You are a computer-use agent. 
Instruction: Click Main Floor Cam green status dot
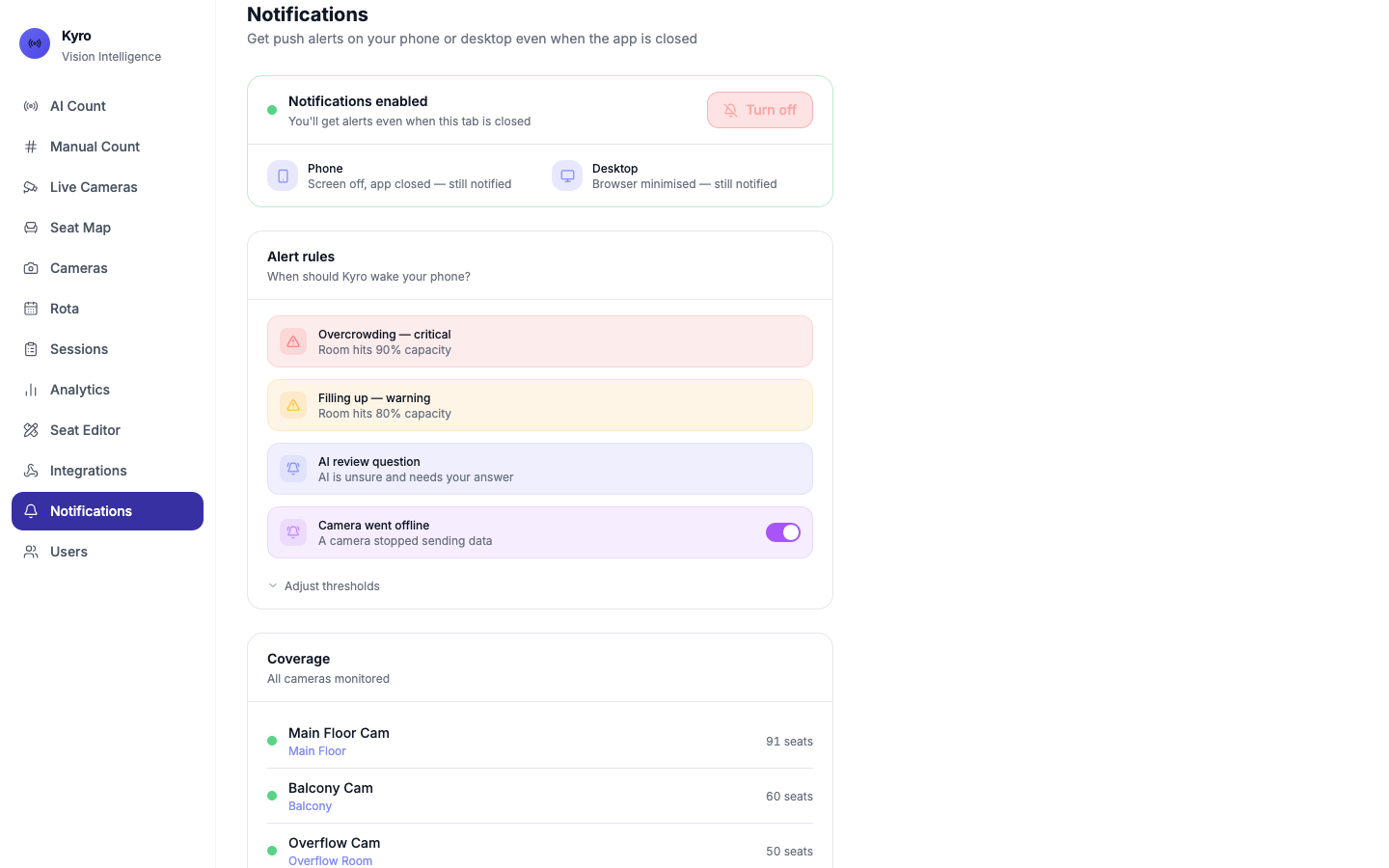272,741
